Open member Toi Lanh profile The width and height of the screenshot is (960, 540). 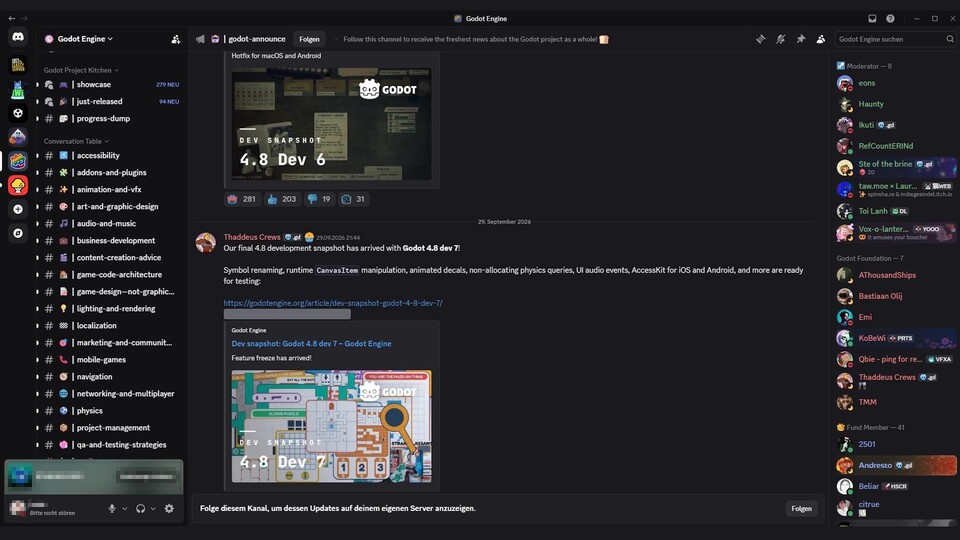895,211
